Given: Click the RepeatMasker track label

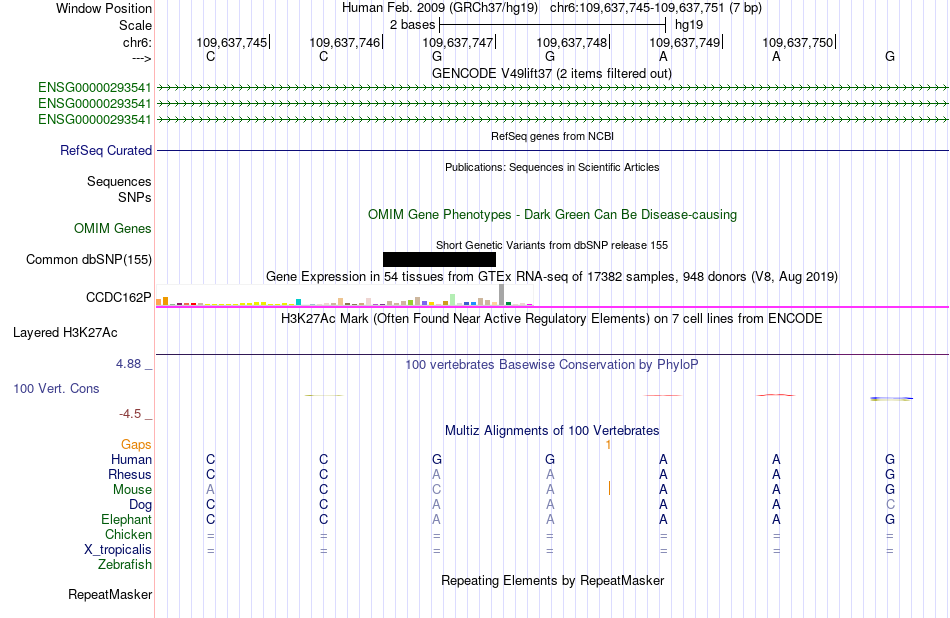Looking at the screenshot, I should [x=110, y=594].
